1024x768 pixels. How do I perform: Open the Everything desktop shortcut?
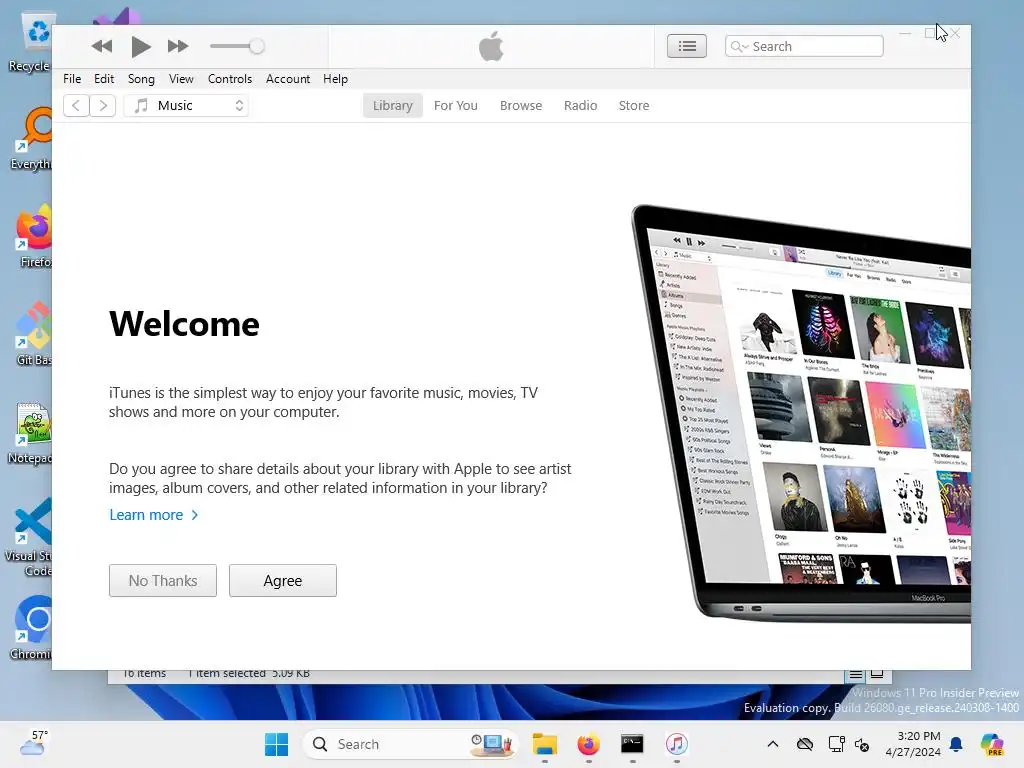click(x=33, y=138)
